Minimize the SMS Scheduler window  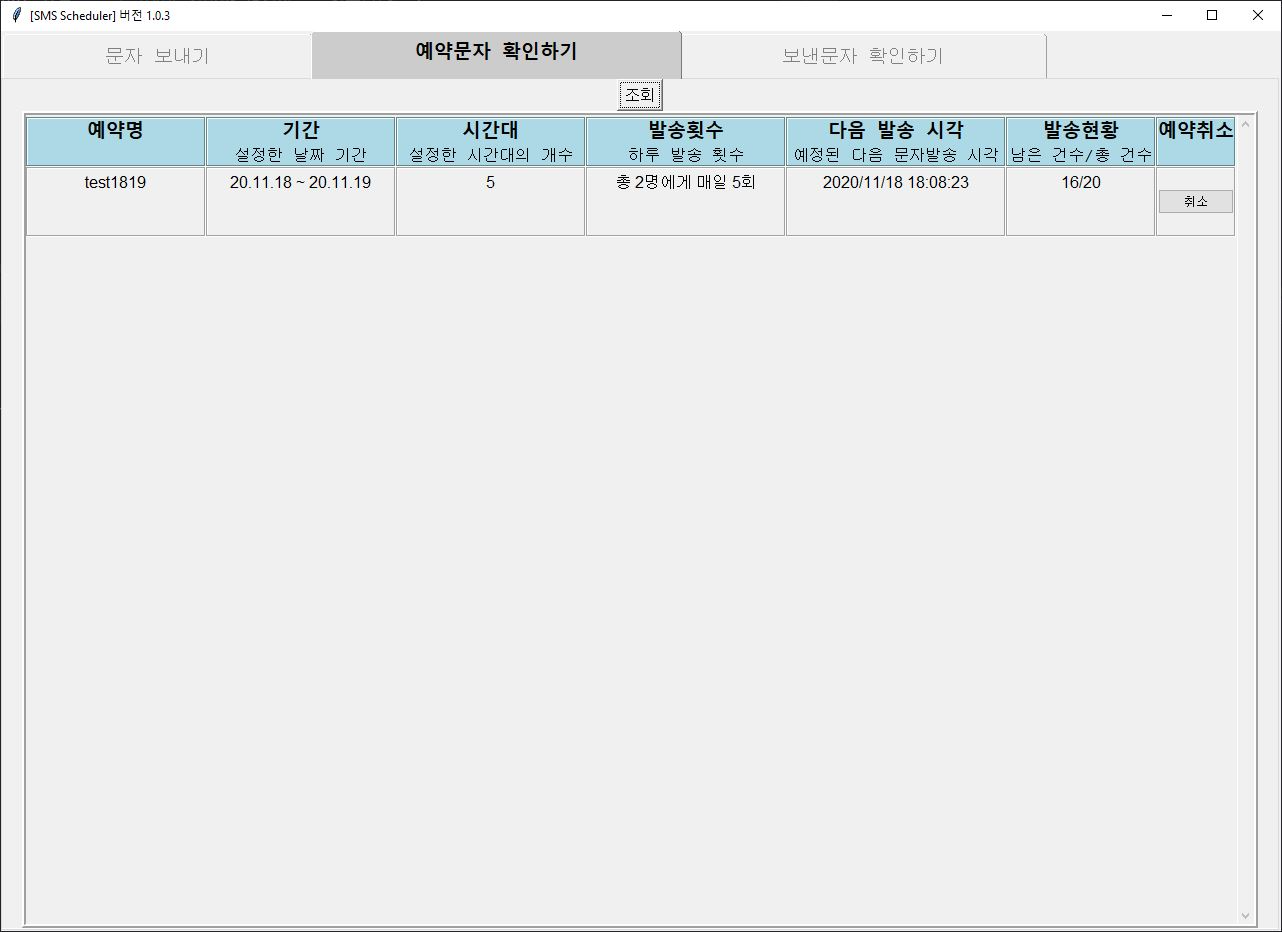(1166, 15)
